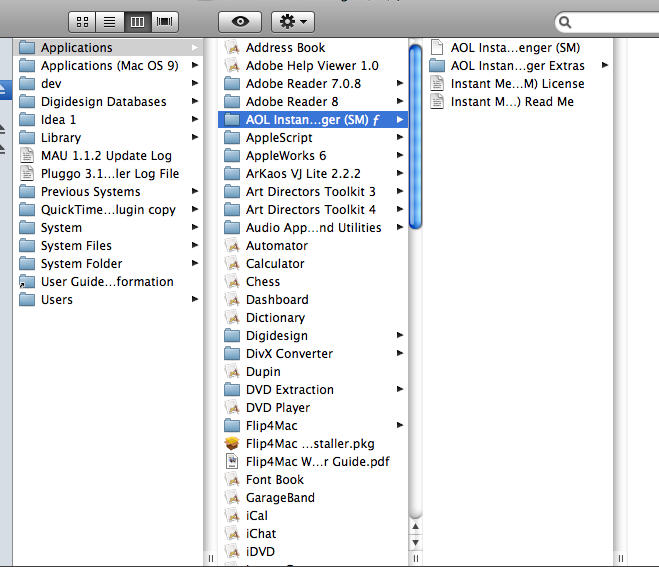The height and width of the screenshot is (567, 659).
Task: Open the Action gear dropdown menu
Action: pyautogui.click(x=293, y=21)
